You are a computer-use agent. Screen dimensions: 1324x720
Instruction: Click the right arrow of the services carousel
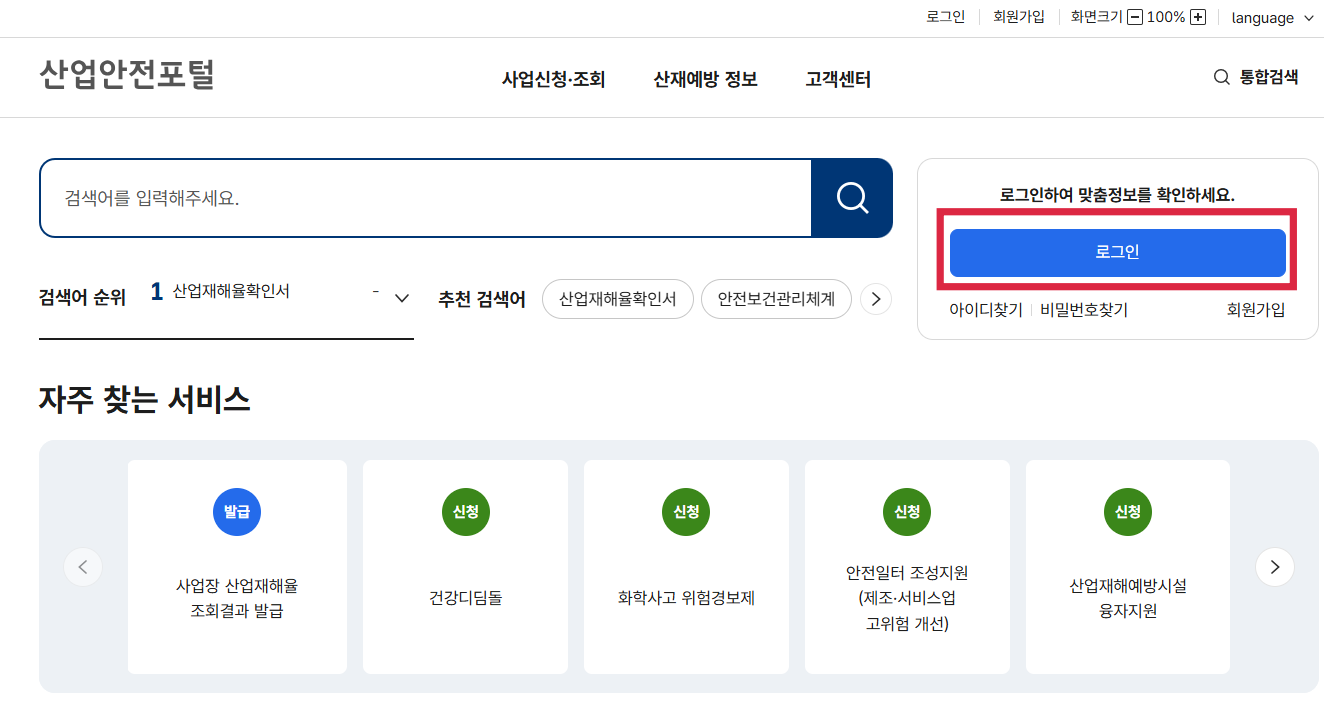[1274, 566]
